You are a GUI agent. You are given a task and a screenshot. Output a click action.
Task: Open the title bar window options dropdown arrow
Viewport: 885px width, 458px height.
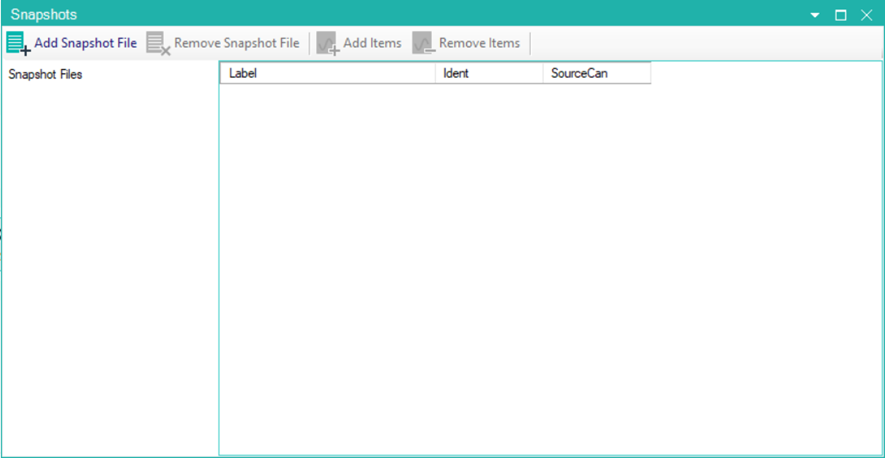[x=815, y=15]
